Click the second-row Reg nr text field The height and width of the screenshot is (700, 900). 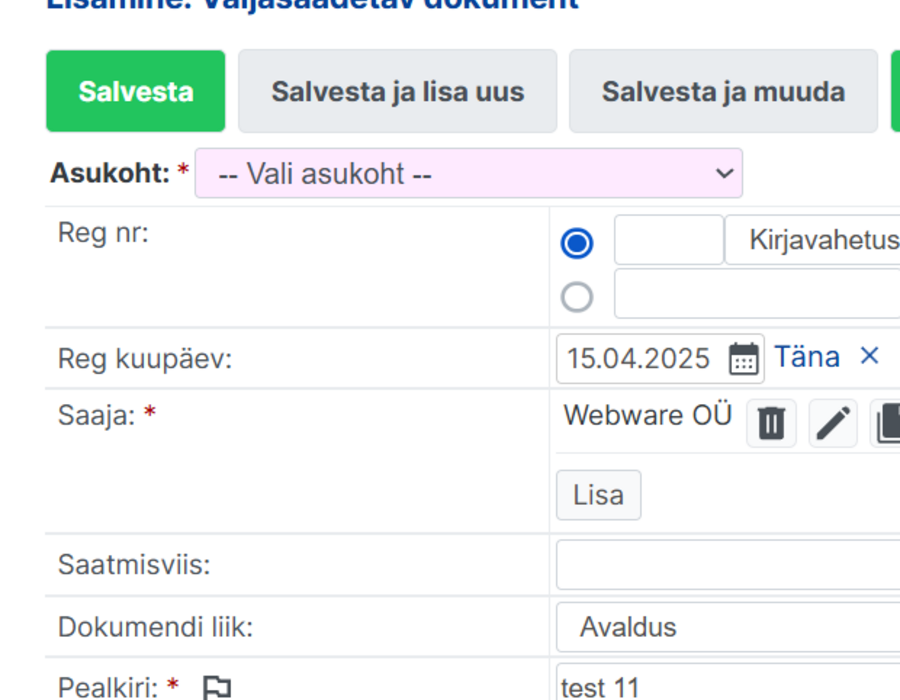point(757,294)
